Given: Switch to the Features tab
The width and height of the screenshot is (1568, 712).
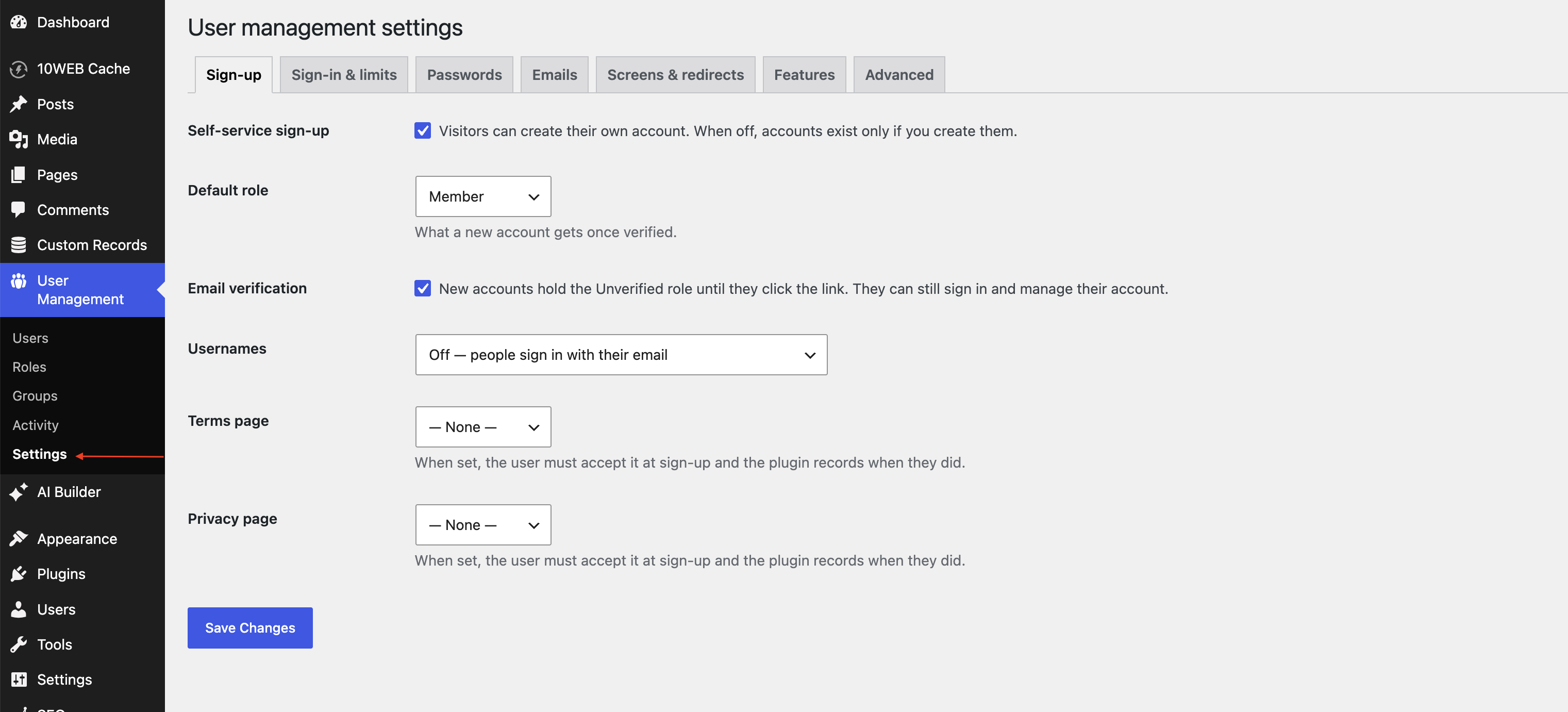Looking at the screenshot, I should (804, 75).
